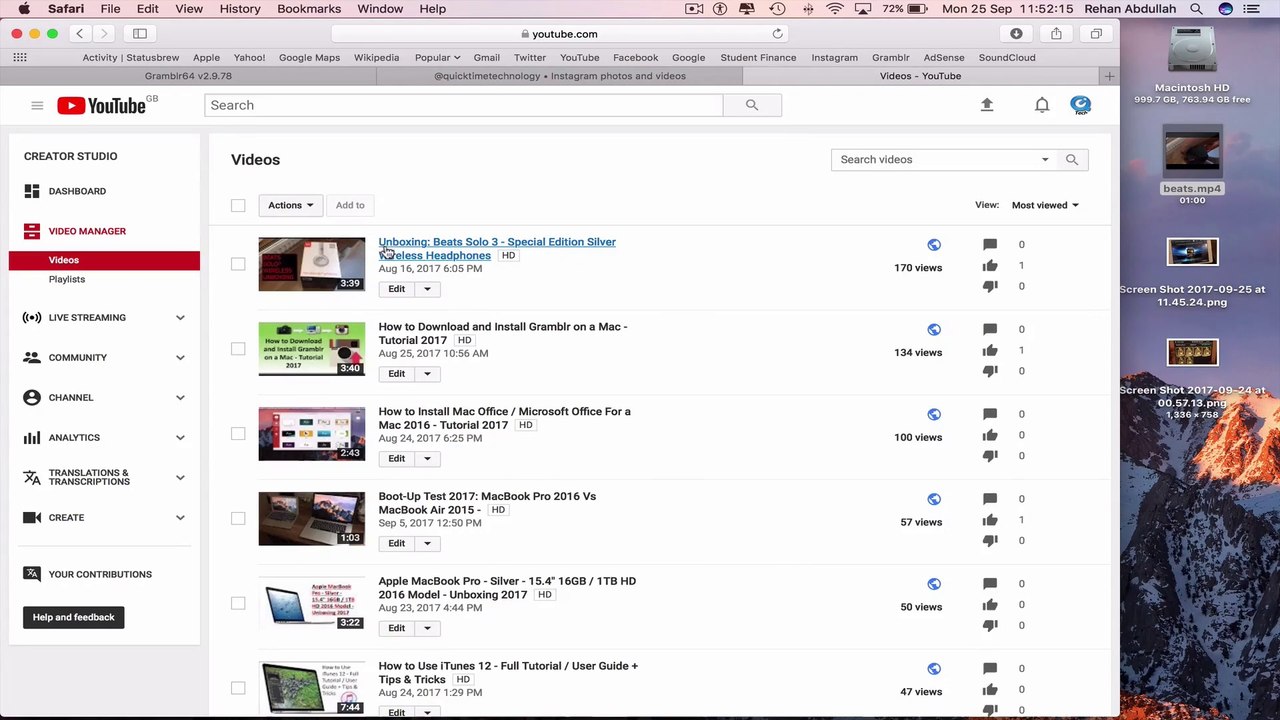The image size is (1280, 720).
Task: Click the Channel person icon
Action: click(32, 398)
